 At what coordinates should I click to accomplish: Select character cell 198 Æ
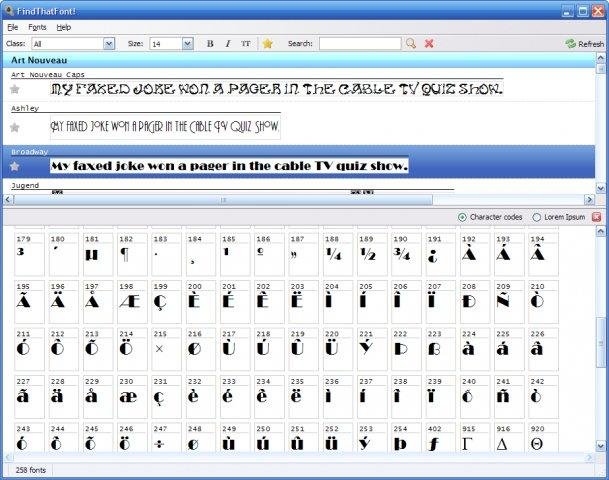click(x=132, y=302)
